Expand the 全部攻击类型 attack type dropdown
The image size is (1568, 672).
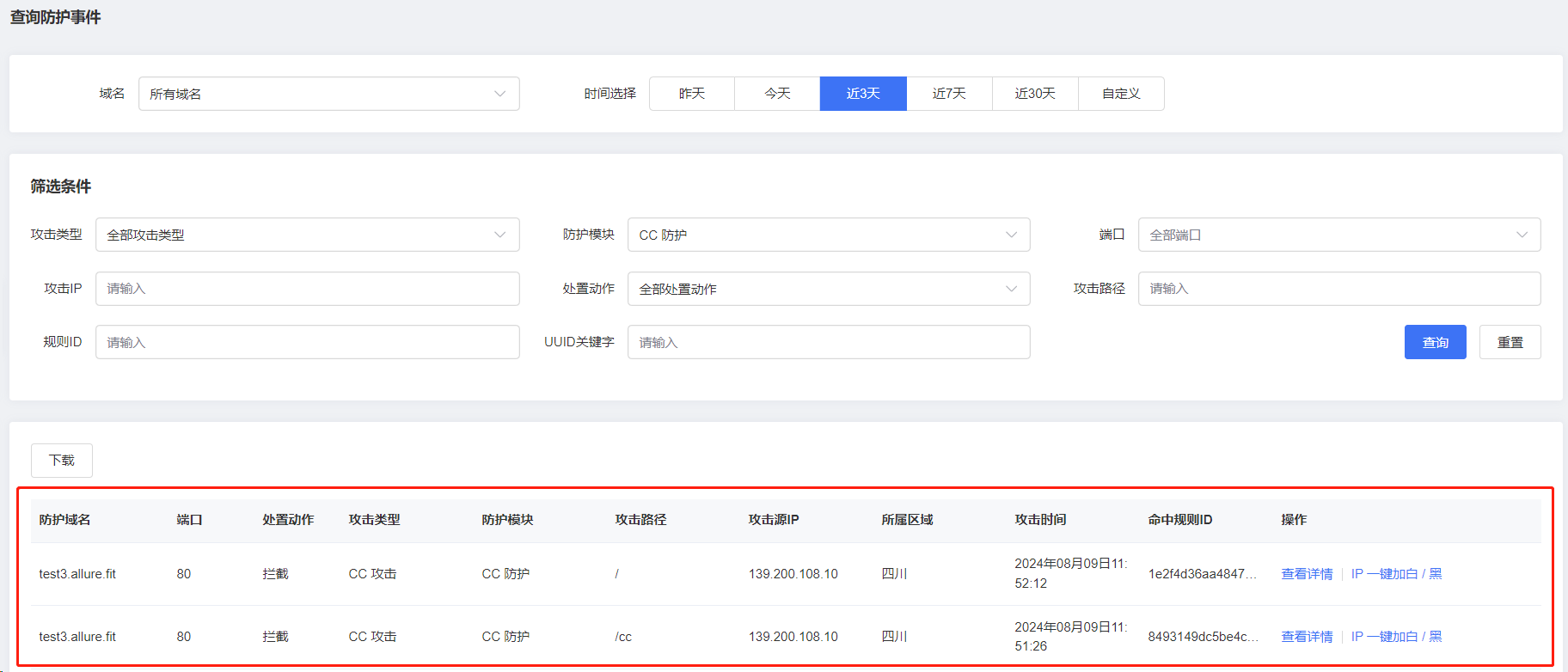point(307,235)
